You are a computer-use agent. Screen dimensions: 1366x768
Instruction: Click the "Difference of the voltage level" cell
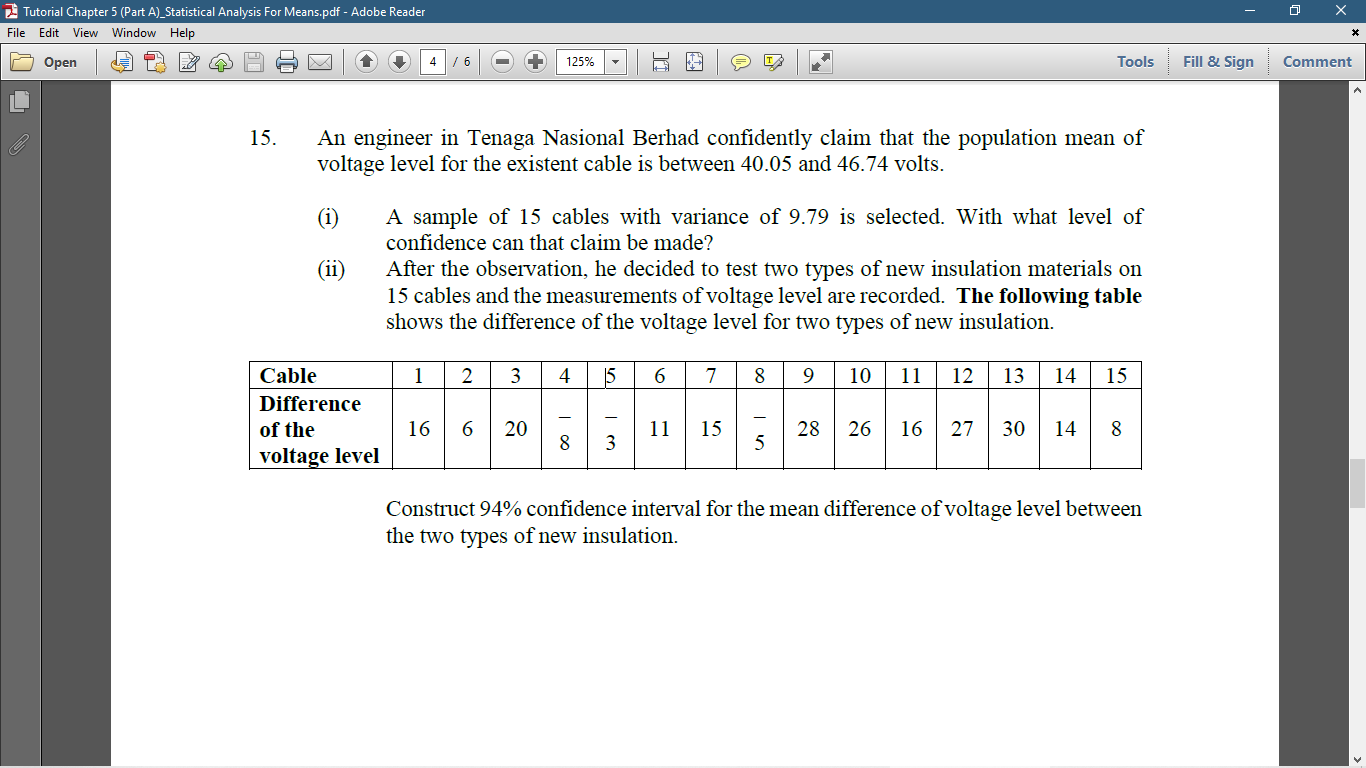tap(321, 429)
